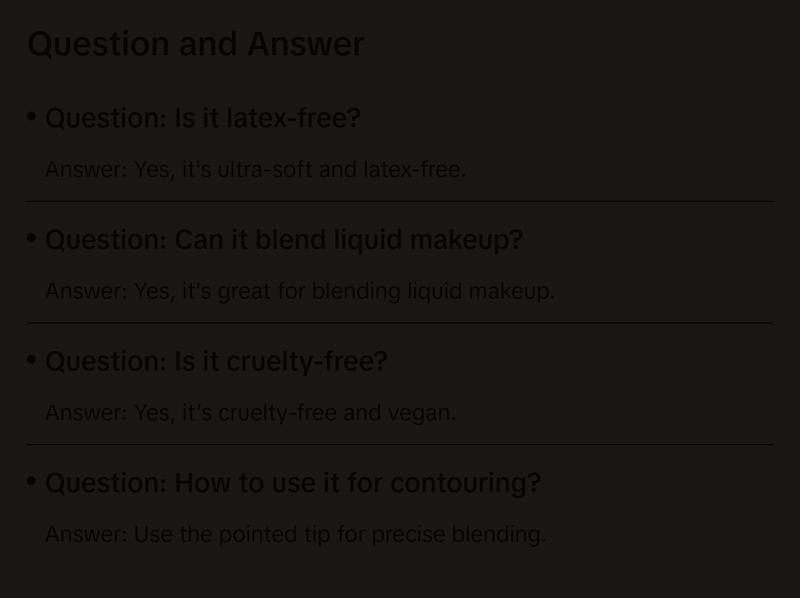This screenshot has width=800, height=598.
Task: Click the answer about the pointed tip
Action: (x=296, y=535)
